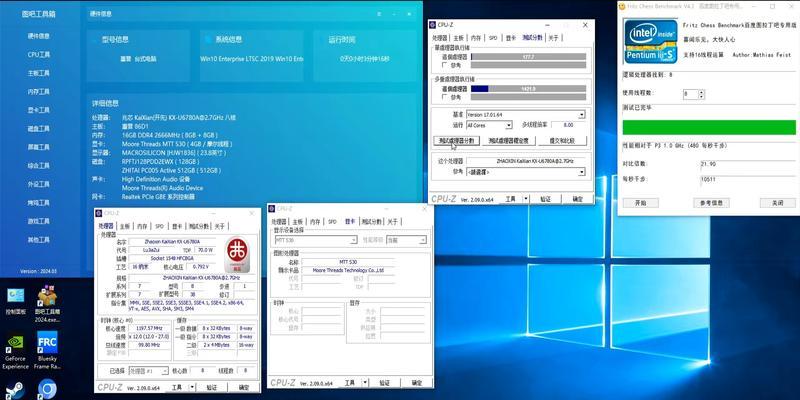Image resolution: width=800 pixels, height=400 pixels.
Task: Click 确定 in CPU-Z processor window
Action: pyautogui.click(x=244, y=387)
